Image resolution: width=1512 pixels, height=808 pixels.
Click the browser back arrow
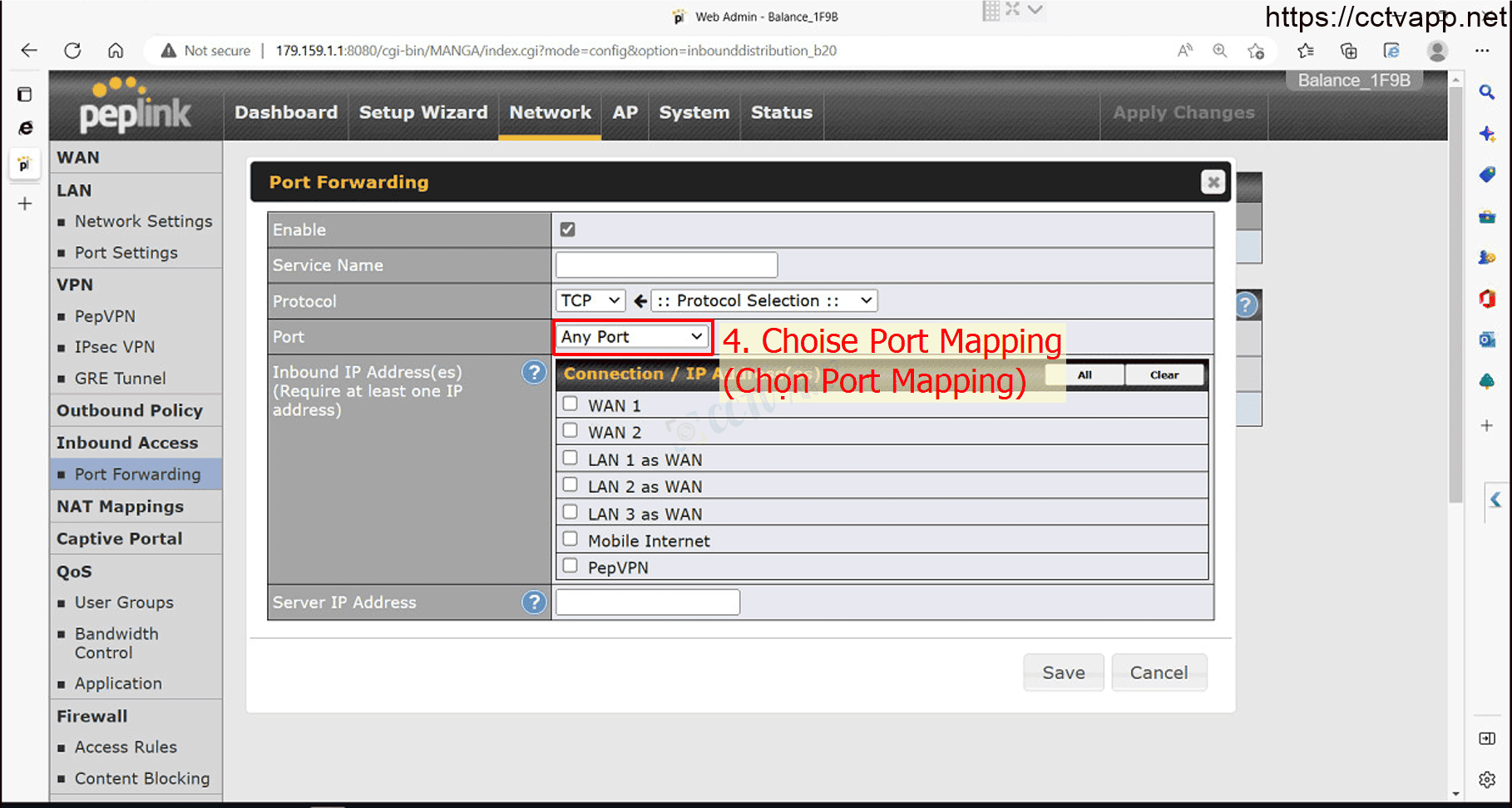29,51
